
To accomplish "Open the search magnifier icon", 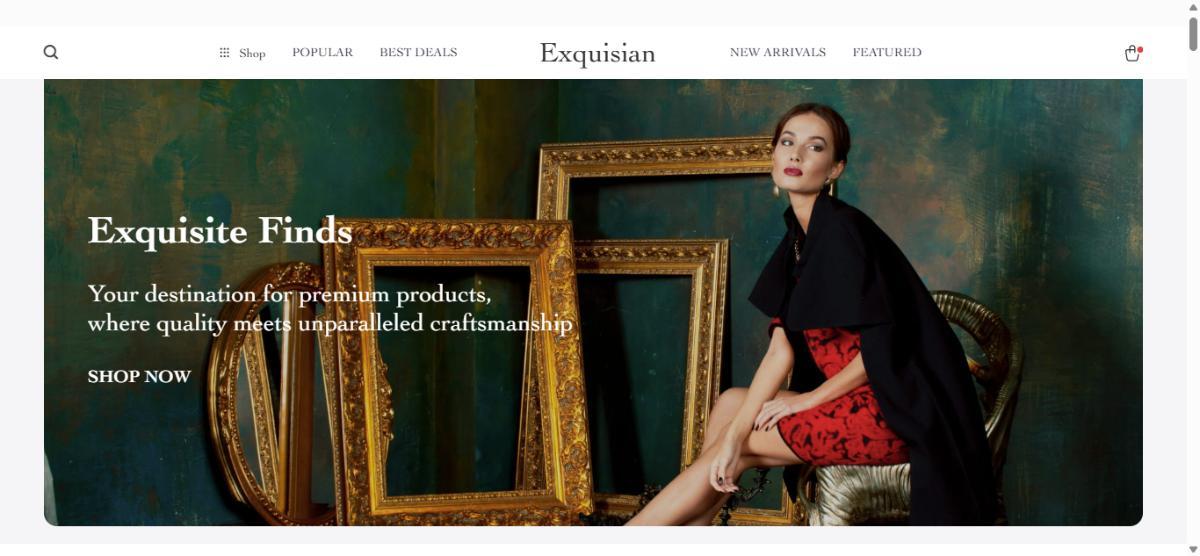I will (51, 52).
